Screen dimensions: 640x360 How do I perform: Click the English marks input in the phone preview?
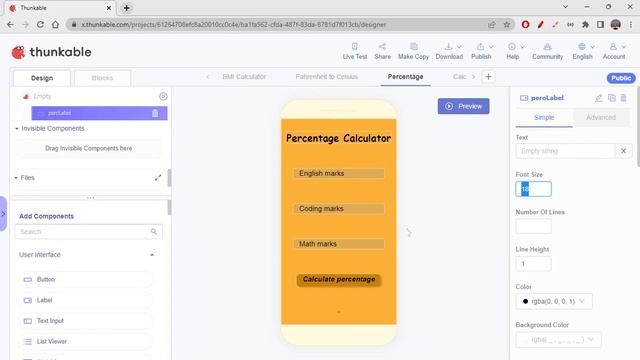tap(338, 173)
